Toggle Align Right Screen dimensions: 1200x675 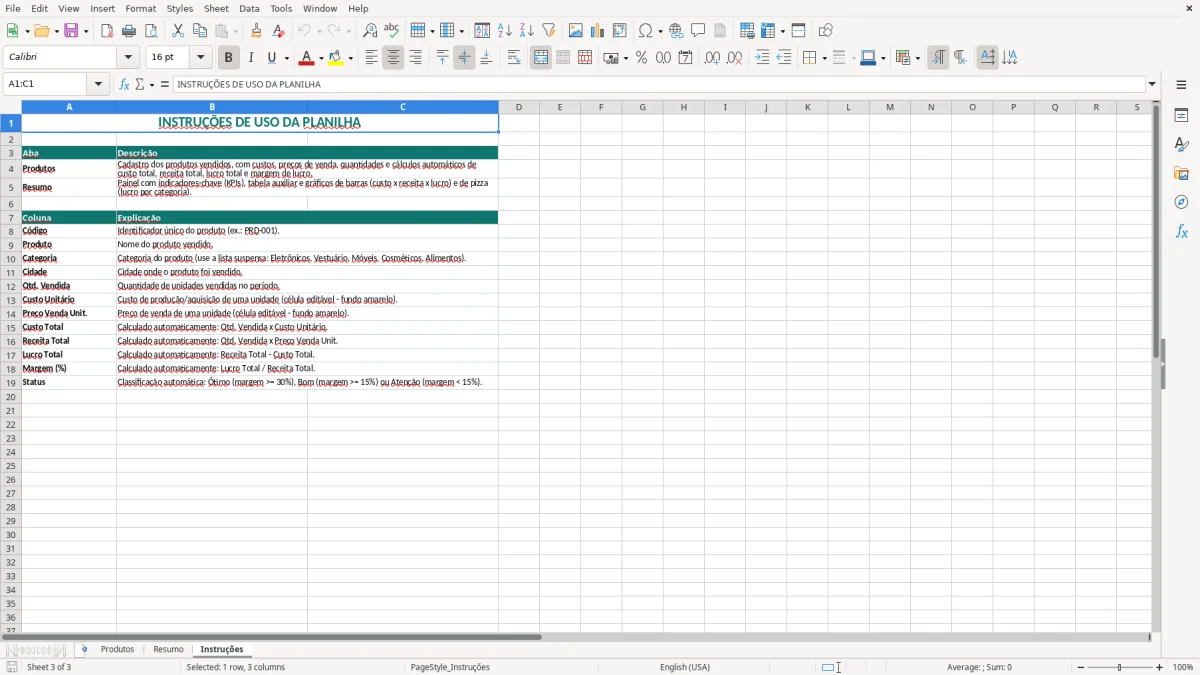click(415, 58)
